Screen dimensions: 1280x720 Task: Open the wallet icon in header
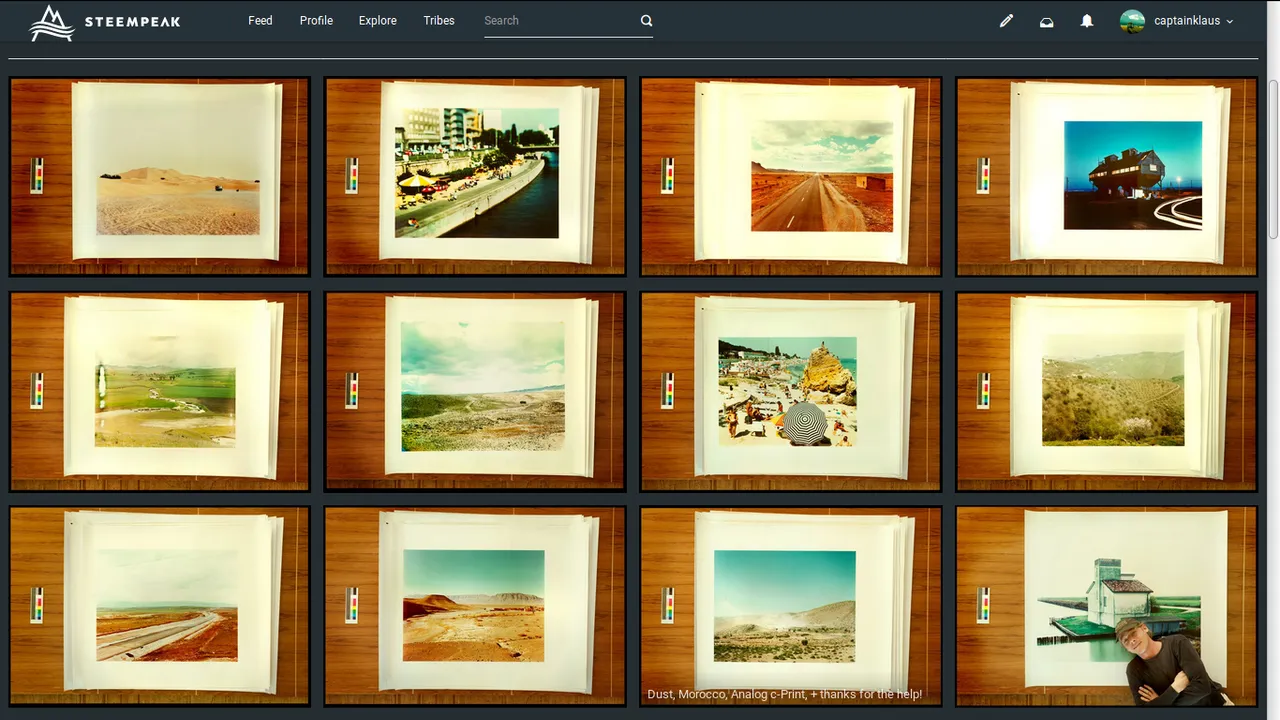click(x=1046, y=21)
